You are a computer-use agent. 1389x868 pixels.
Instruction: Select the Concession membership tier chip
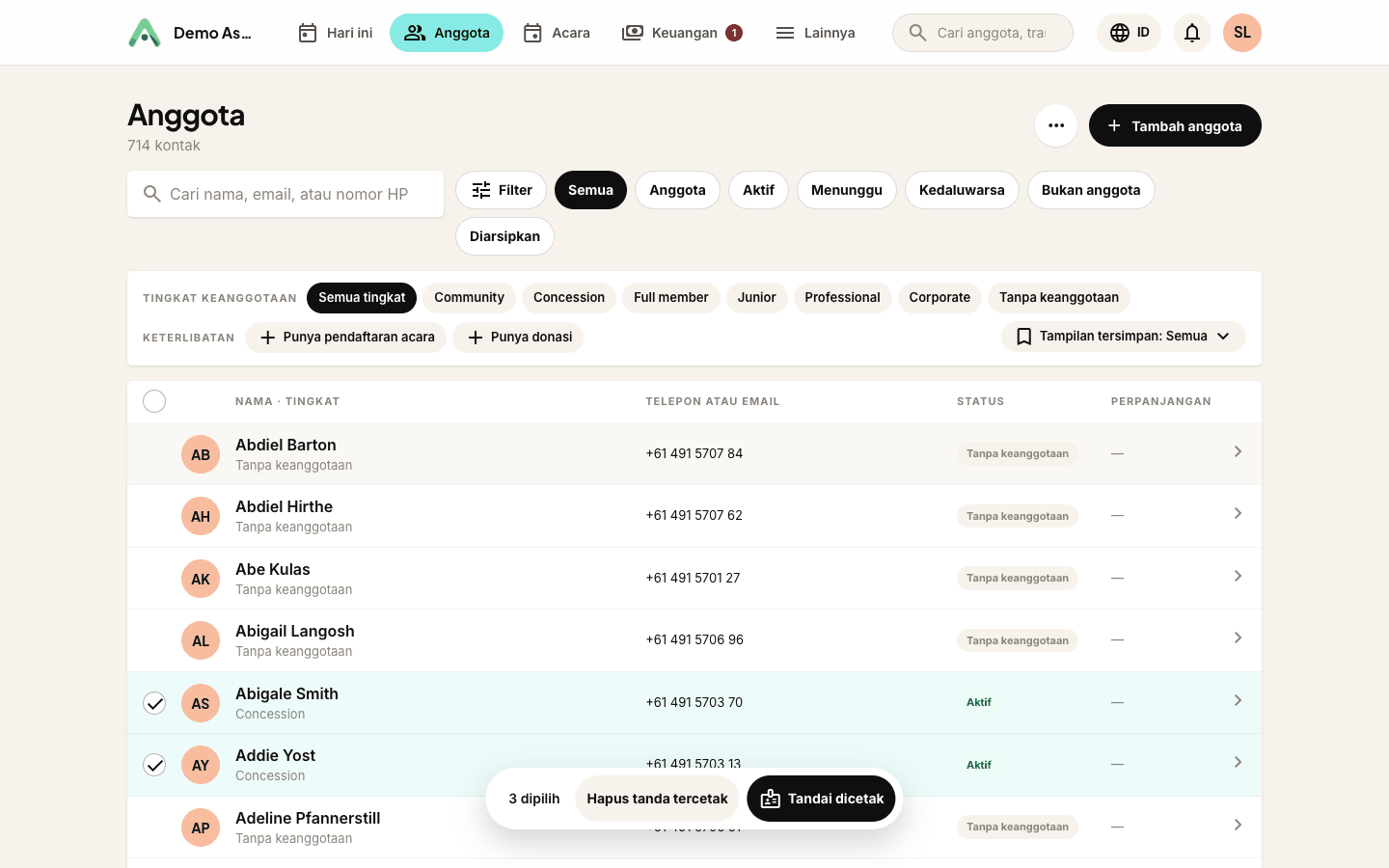point(569,298)
